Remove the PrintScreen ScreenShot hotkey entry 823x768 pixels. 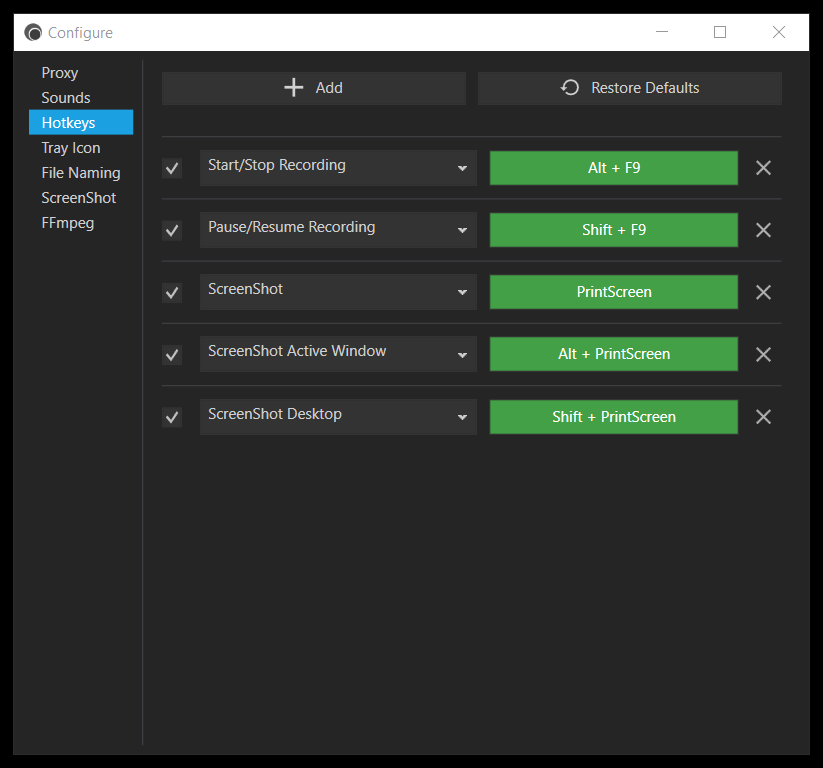pos(763,292)
